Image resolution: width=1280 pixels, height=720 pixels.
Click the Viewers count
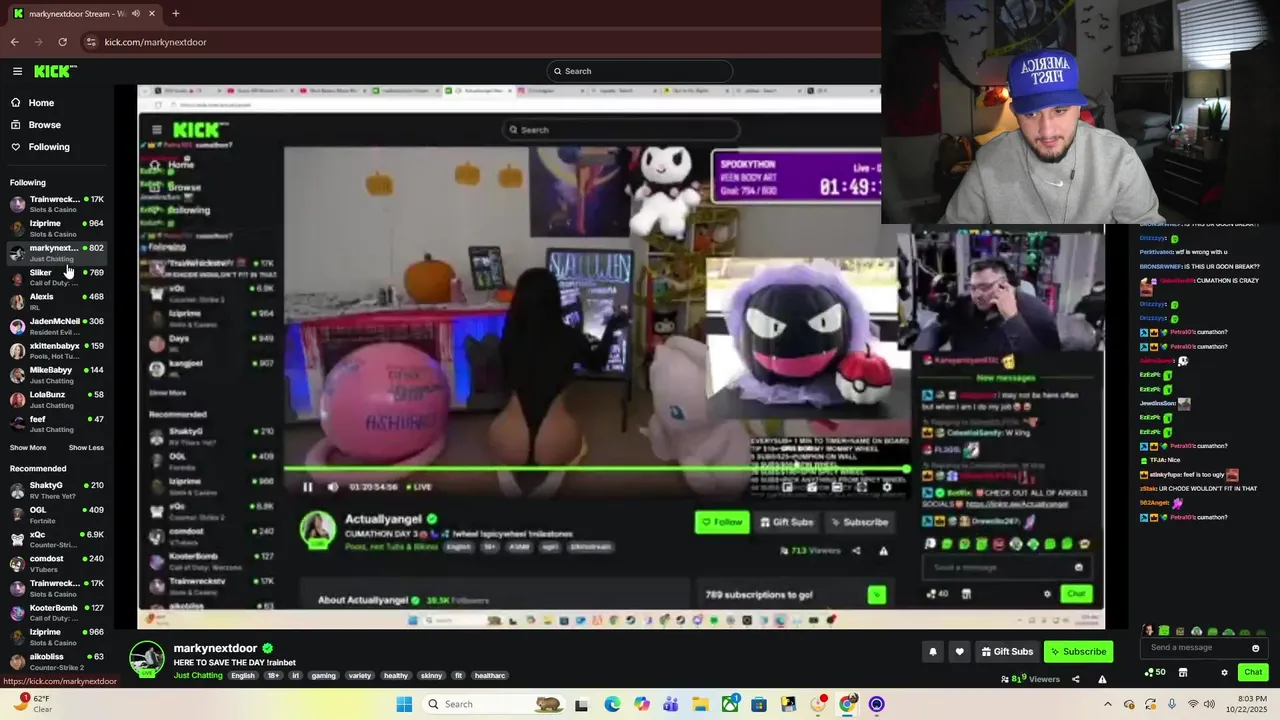[x=1030, y=679]
